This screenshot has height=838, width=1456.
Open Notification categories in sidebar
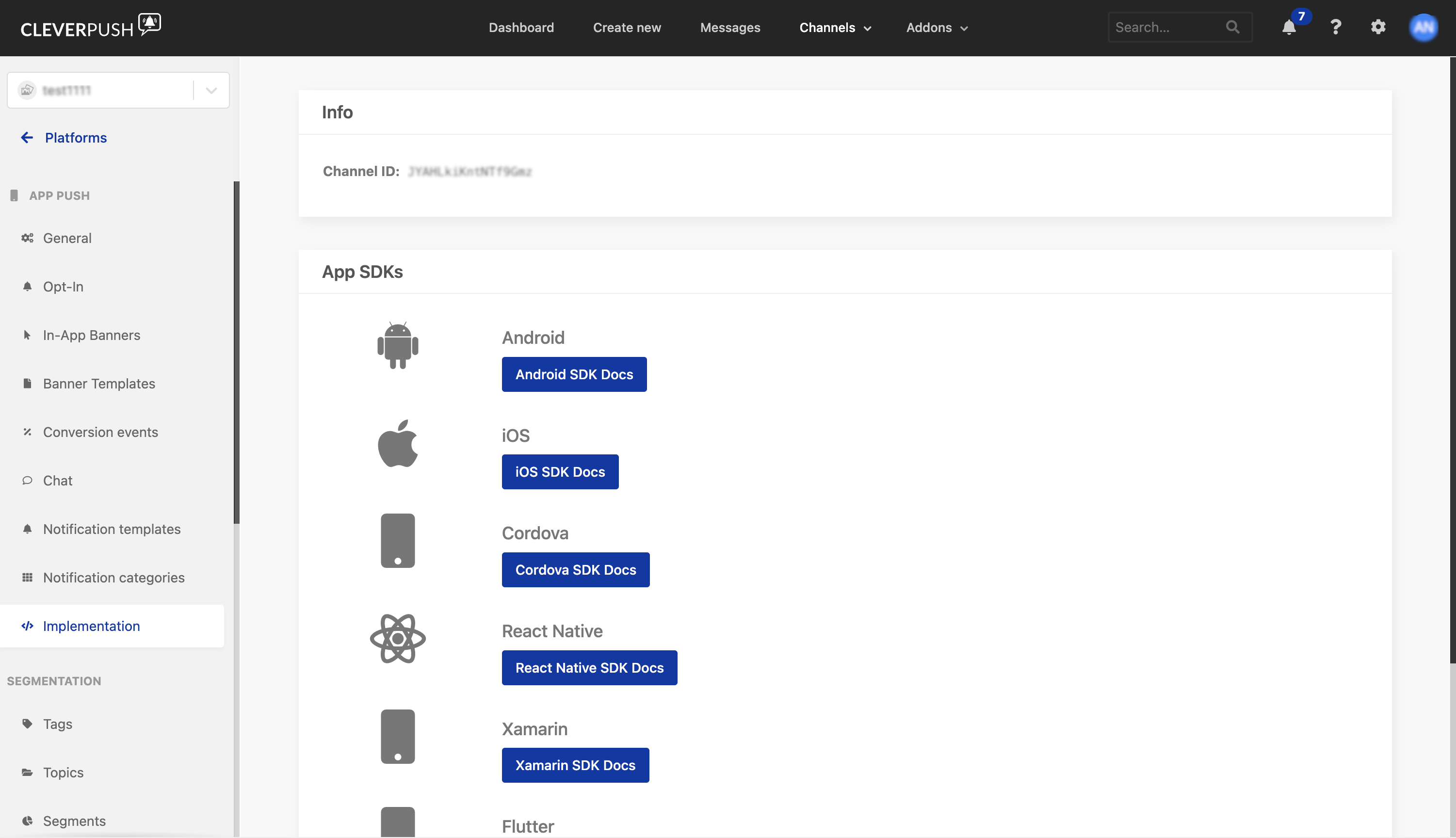(x=112, y=578)
